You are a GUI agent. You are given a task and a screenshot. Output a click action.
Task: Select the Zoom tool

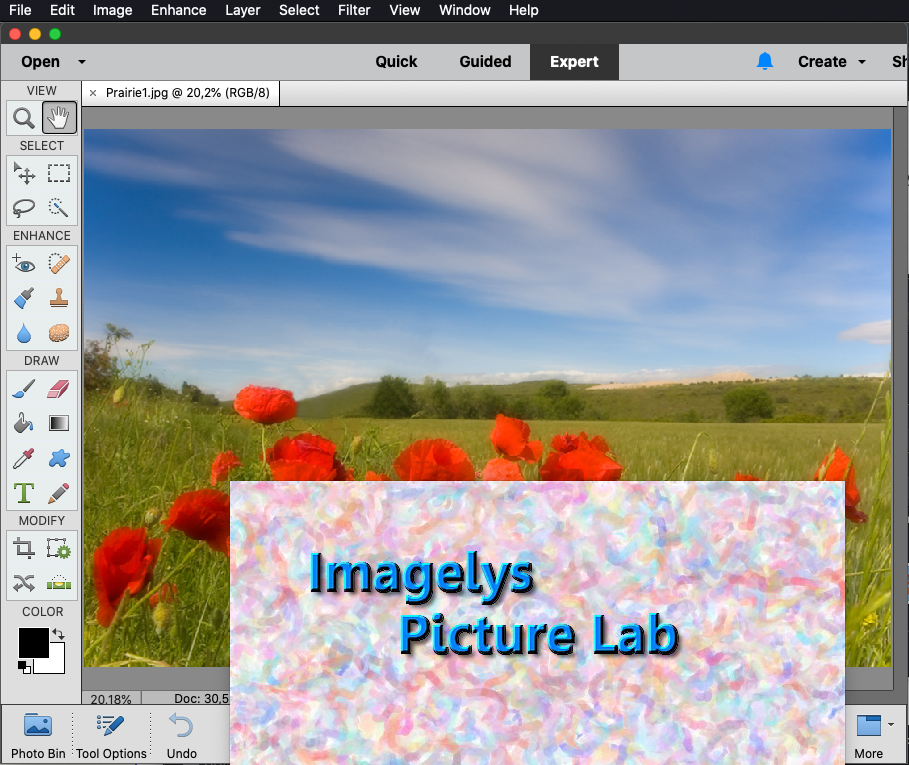[24, 118]
